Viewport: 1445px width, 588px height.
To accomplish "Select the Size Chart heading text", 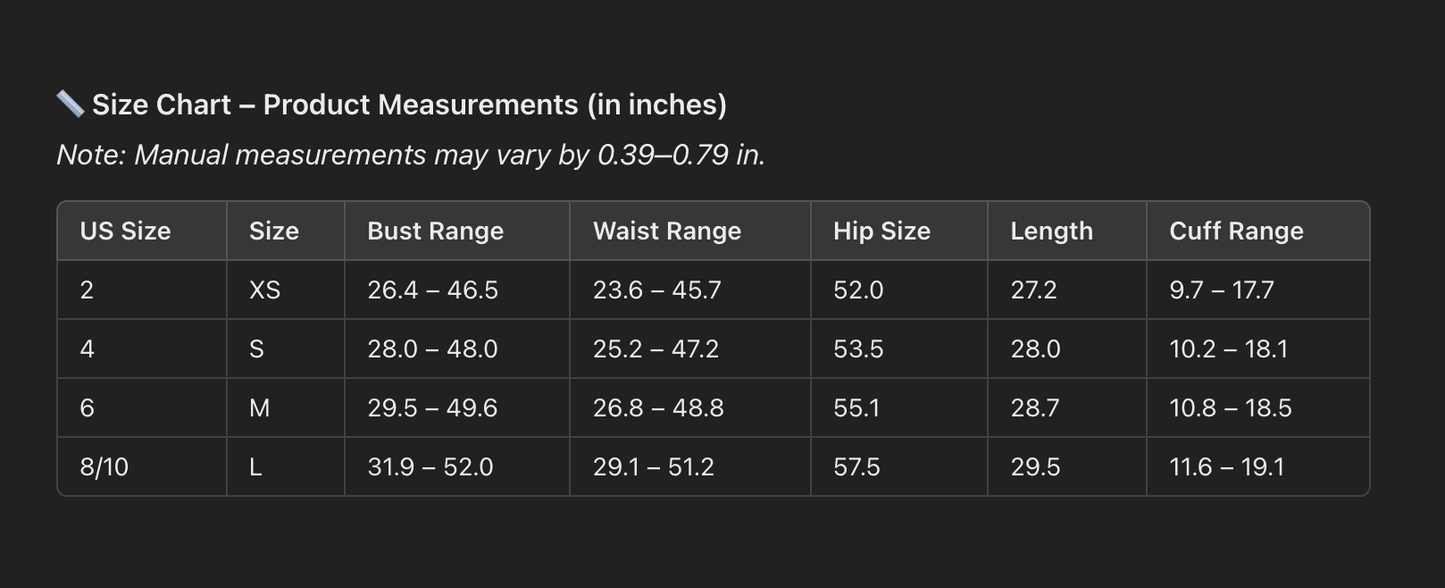I will tap(409, 105).
